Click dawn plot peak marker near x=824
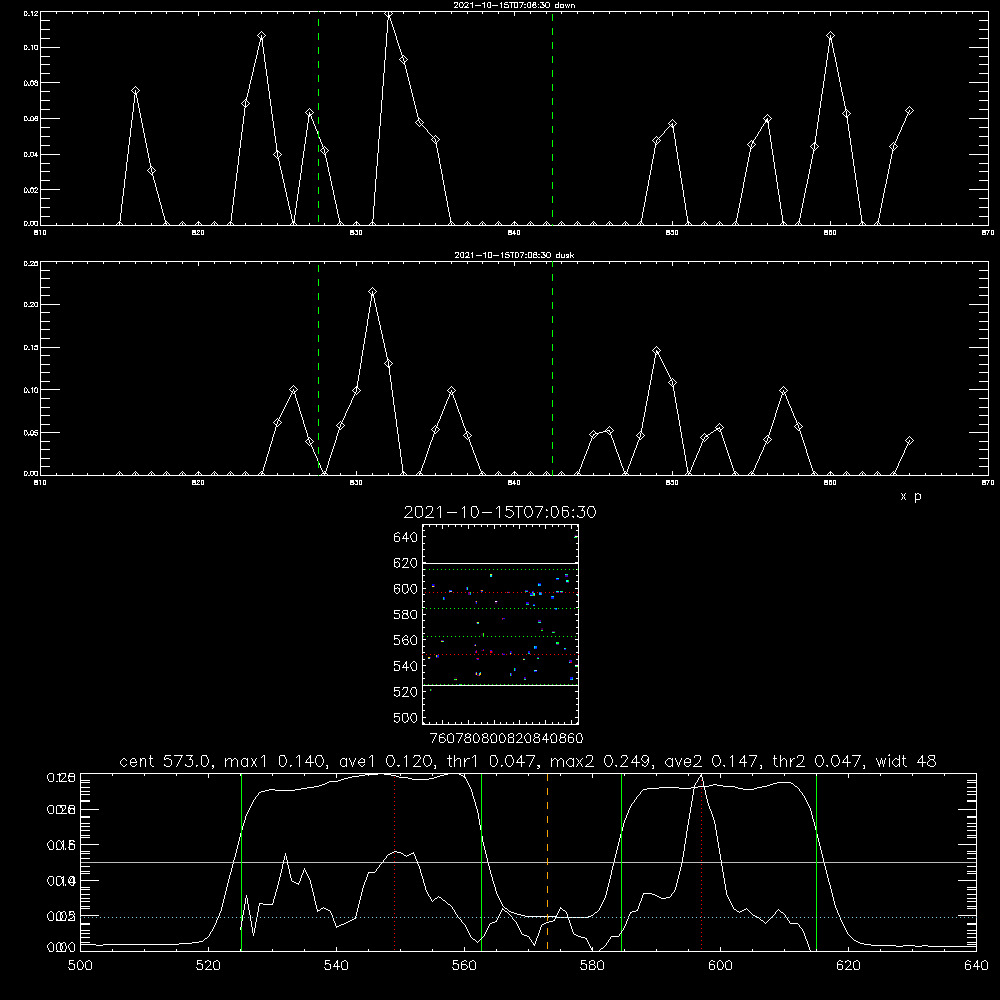This screenshot has width=1000, height=1000. coord(261,36)
